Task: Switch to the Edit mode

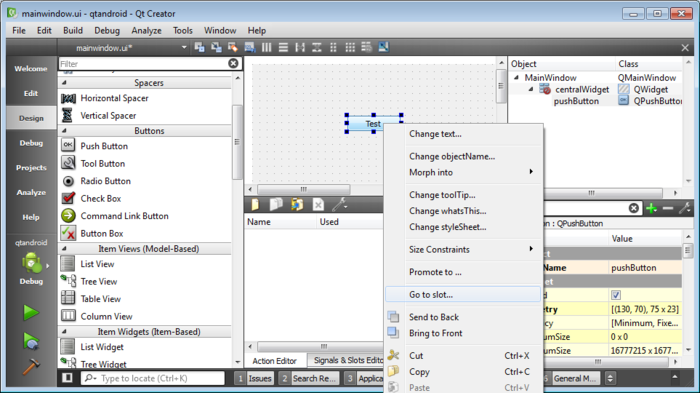Action: coord(31,93)
